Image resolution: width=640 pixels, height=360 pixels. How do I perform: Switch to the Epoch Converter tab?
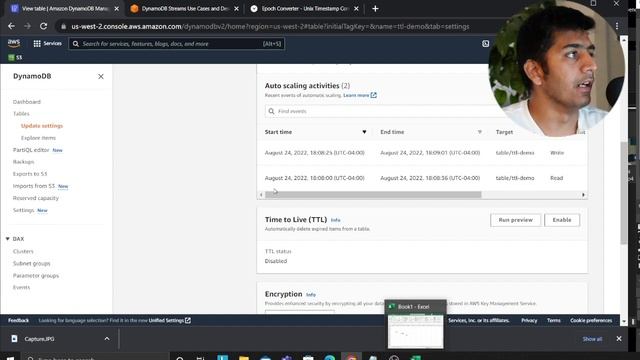click(x=304, y=9)
